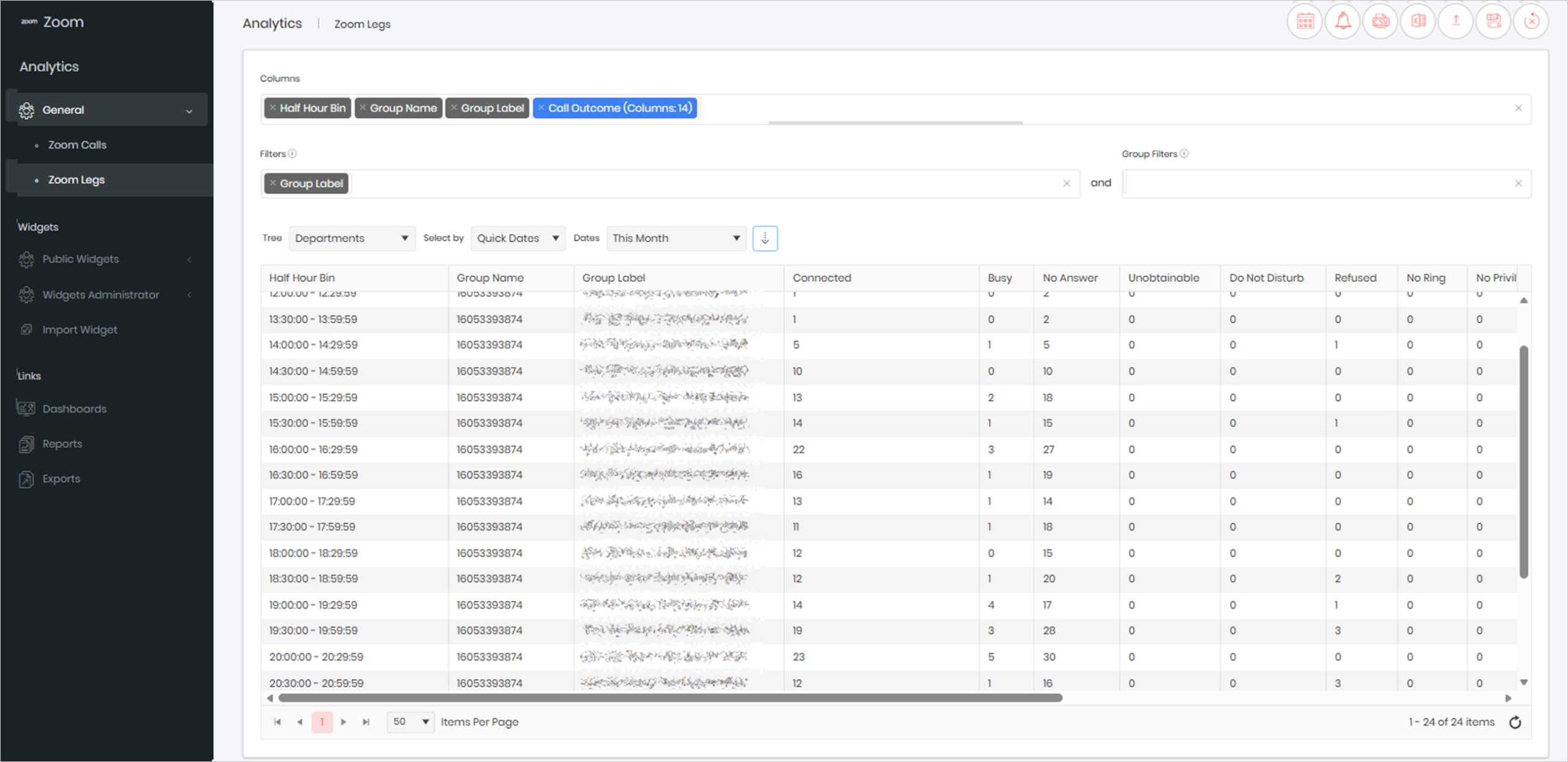Export the report as CSV
This screenshot has height=762, width=1568.
[x=1381, y=21]
